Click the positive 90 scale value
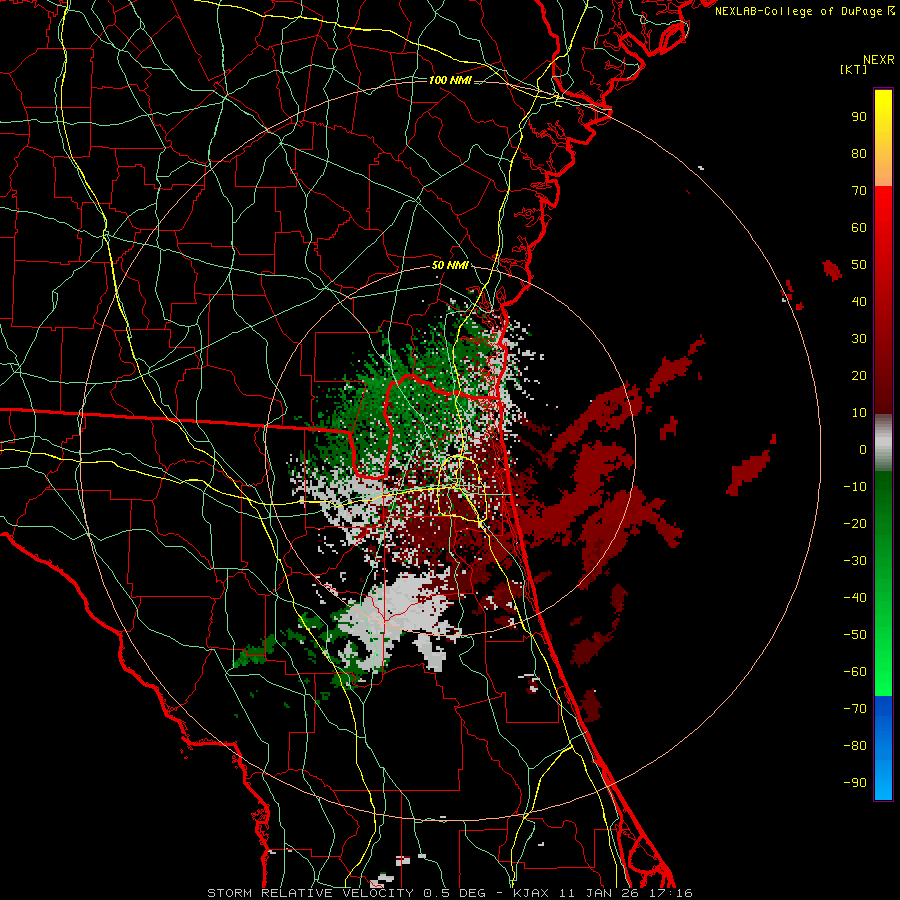This screenshot has height=900, width=900. click(x=859, y=117)
